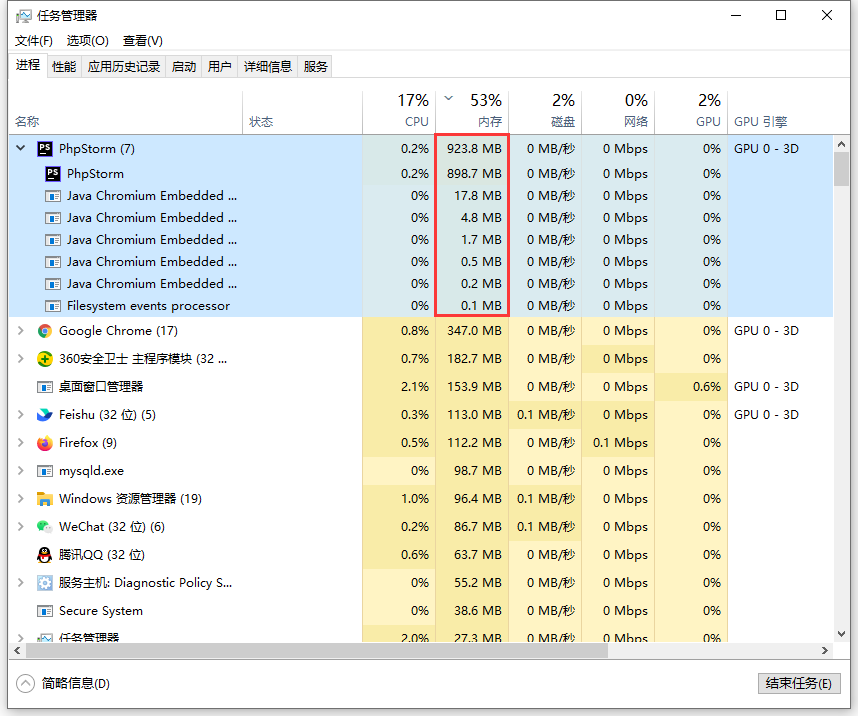Sort by the GPU 2% column header
Image resolution: width=858 pixels, height=716 pixels.
691,112
